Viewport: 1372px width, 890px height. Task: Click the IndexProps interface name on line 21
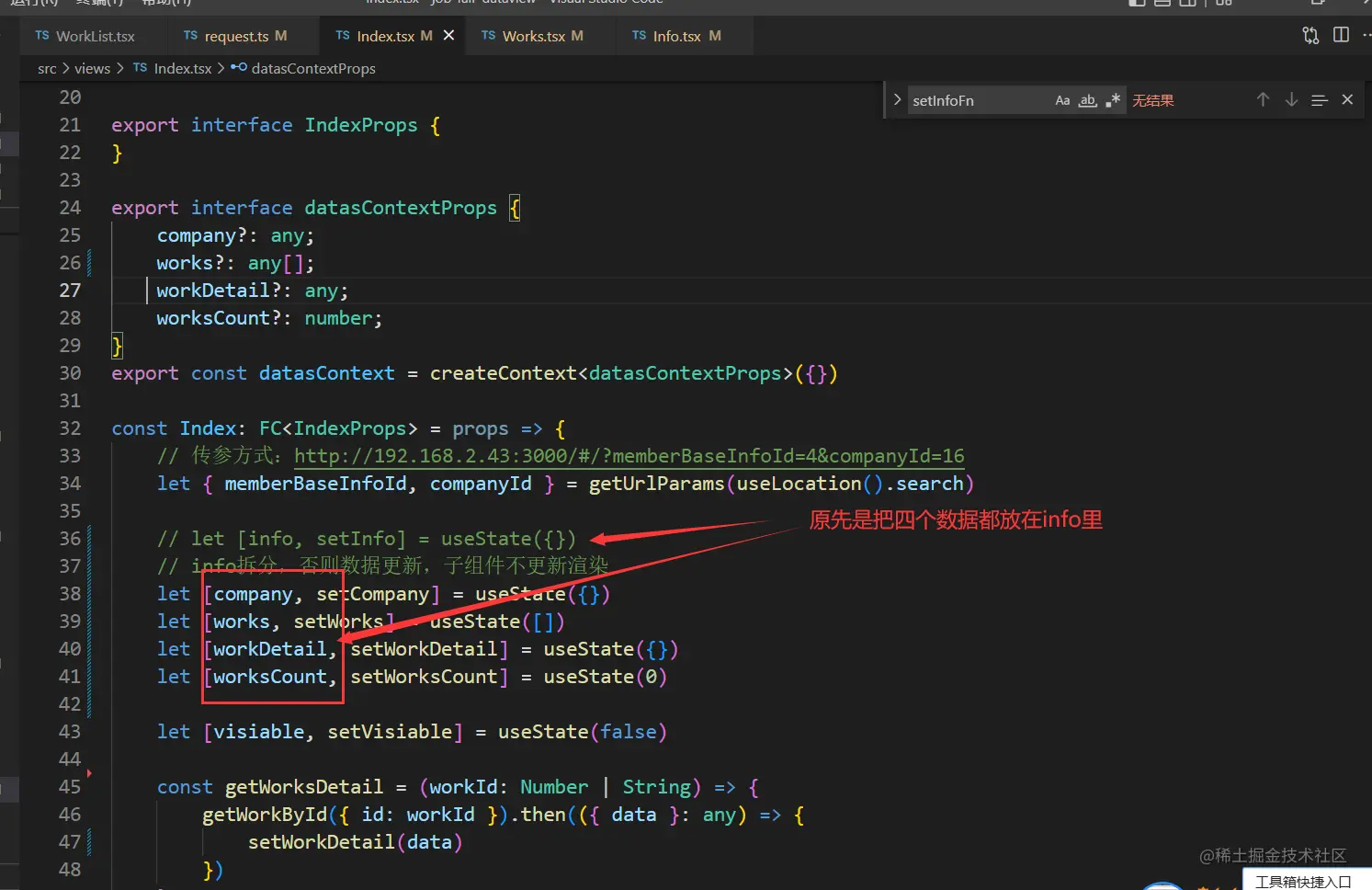tap(361, 125)
